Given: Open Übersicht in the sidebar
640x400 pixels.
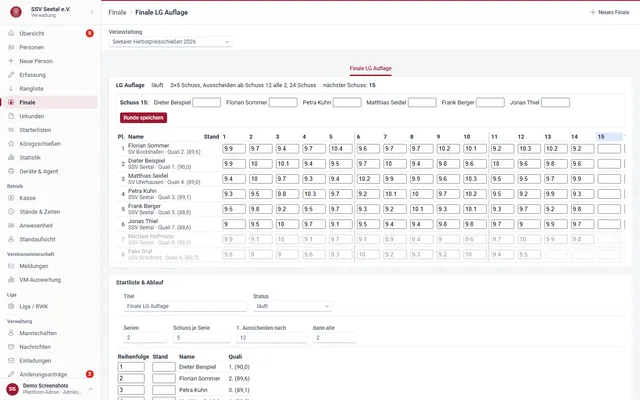Looking at the screenshot, I should [x=49, y=33].
